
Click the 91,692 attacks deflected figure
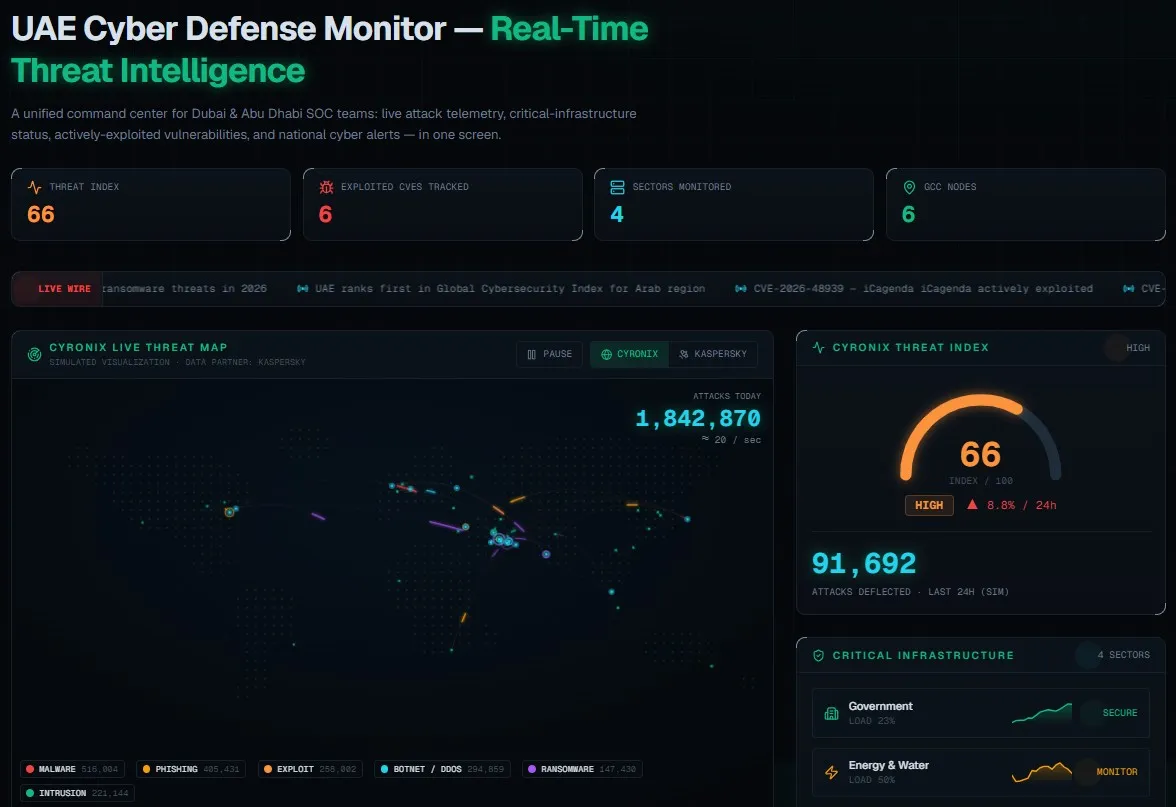[864, 563]
